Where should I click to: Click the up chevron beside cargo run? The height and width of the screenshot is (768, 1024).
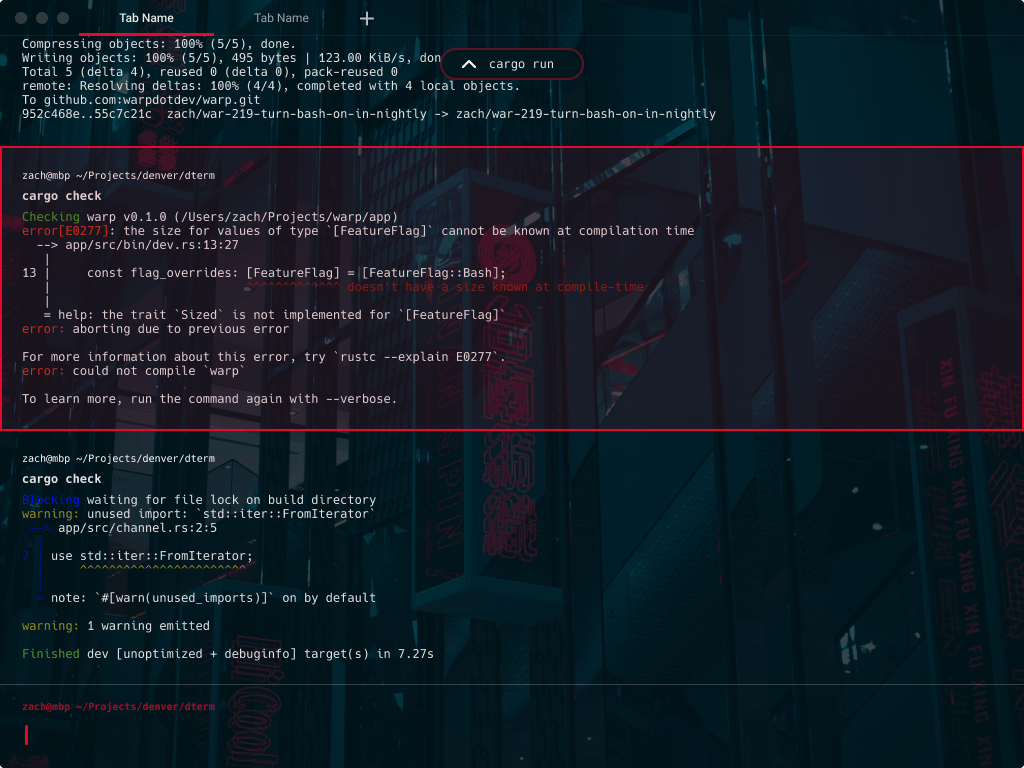pyautogui.click(x=468, y=64)
